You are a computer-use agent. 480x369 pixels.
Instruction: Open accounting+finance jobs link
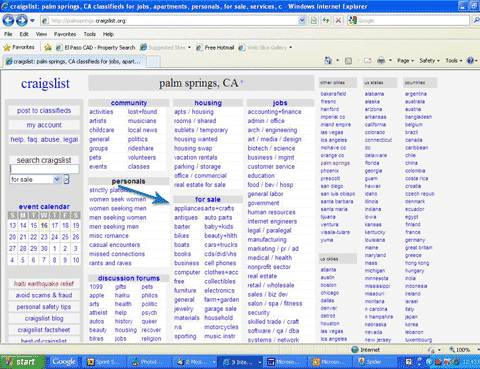(274, 112)
